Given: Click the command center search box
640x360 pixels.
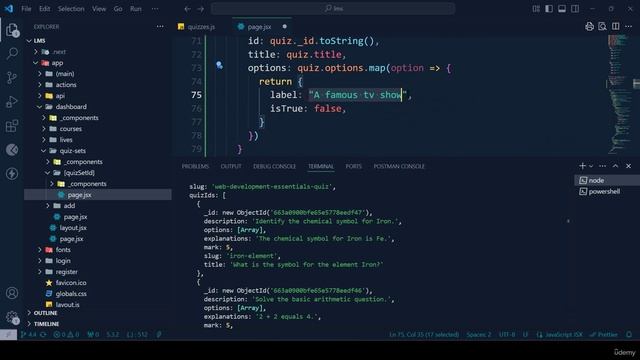Looking at the screenshot, I should [333, 9].
